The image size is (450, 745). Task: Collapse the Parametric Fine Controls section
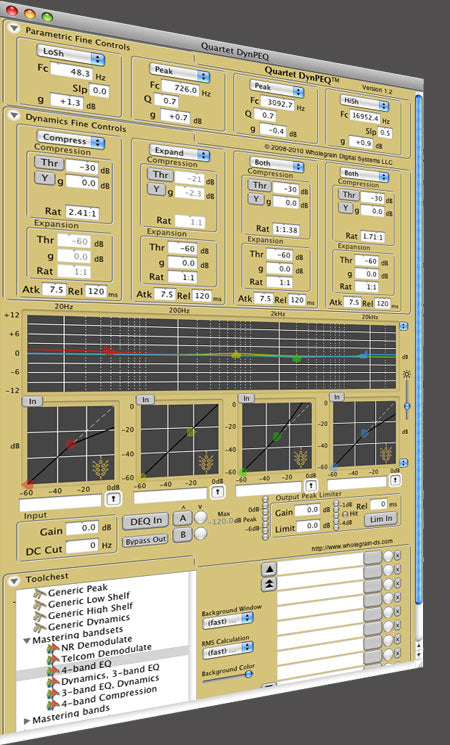coord(14,29)
